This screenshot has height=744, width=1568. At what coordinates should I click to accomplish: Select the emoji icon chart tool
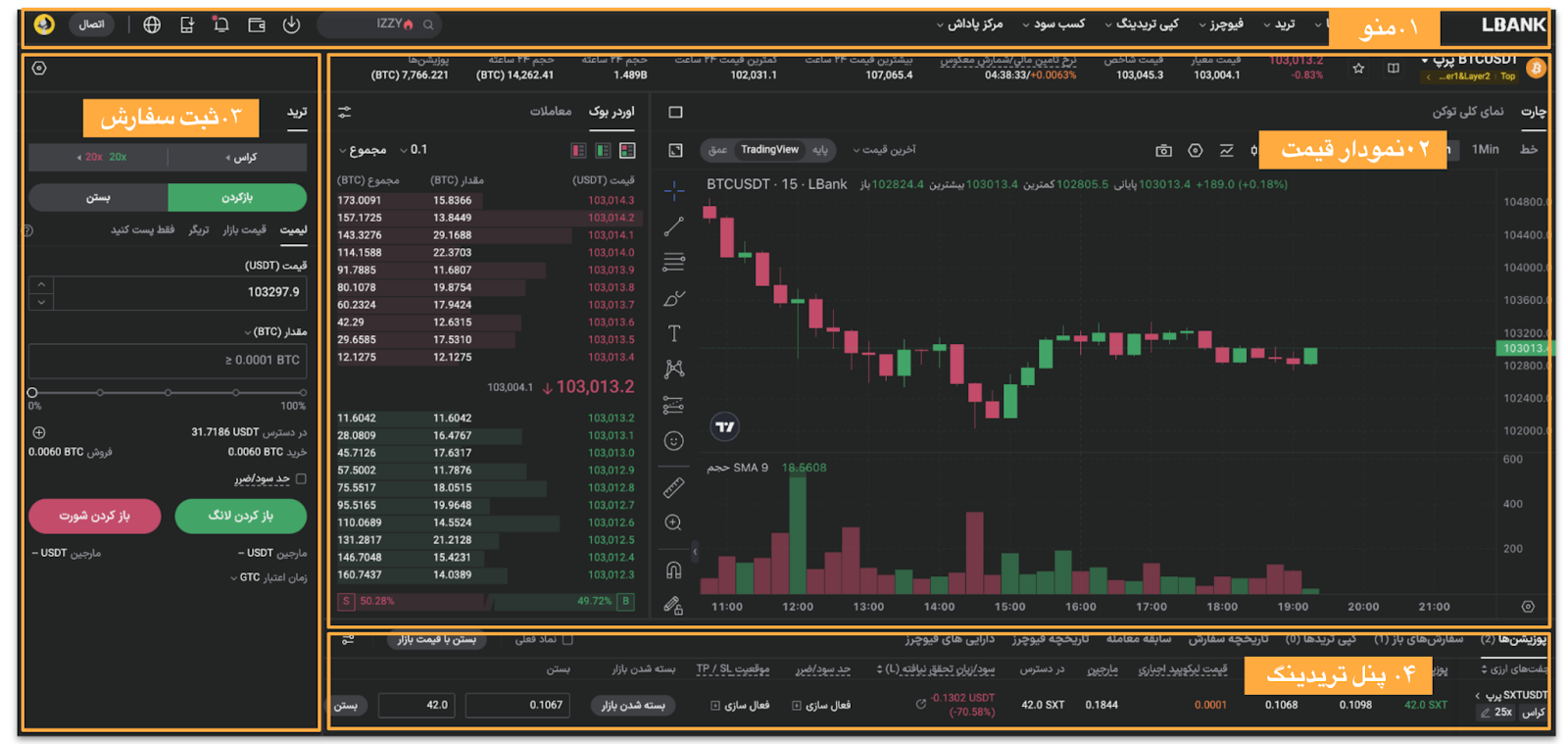tap(673, 441)
